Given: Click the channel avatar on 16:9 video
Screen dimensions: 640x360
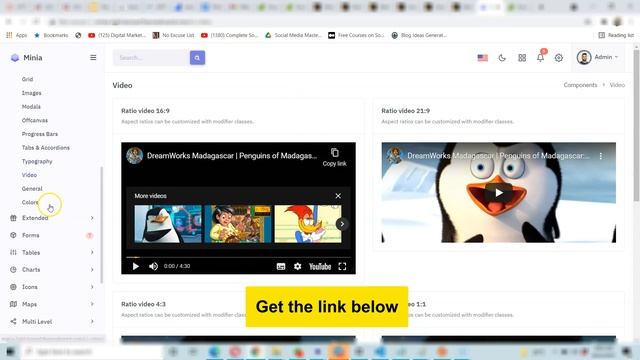Looking at the screenshot, I should (x=134, y=156).
